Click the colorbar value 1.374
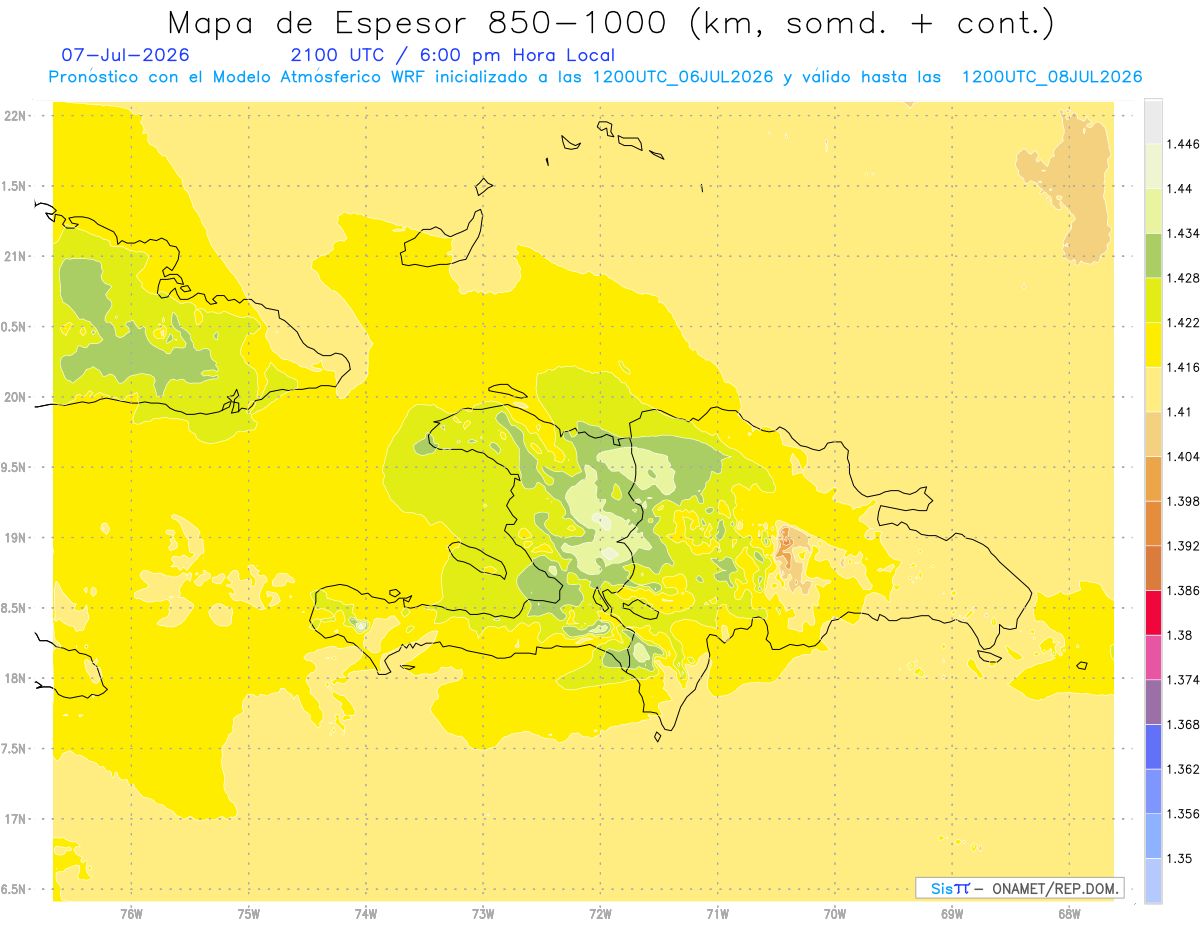Image resolution: width=1200 pixels, height=927 pixels. [1183, 679]
